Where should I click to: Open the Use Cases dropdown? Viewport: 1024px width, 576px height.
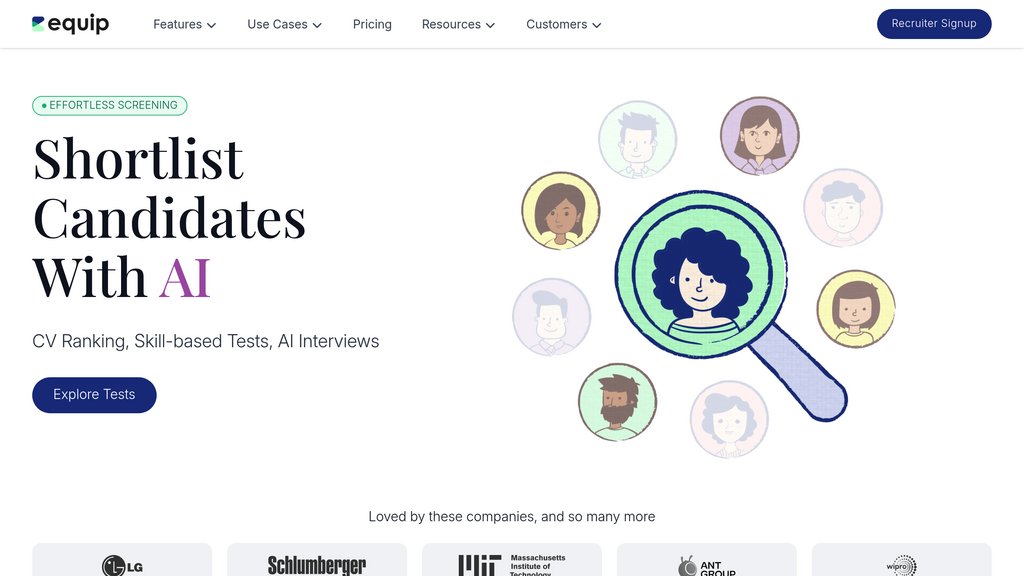284,24
